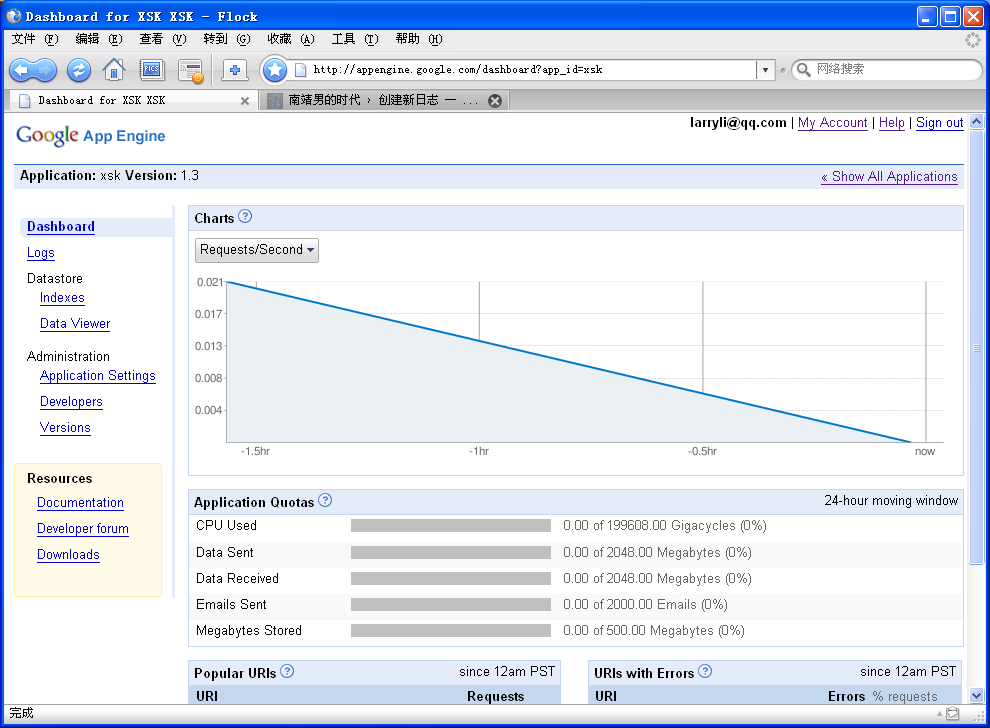Click the search magnifier icon
990x728 pixels.
(x=803, y=69)
